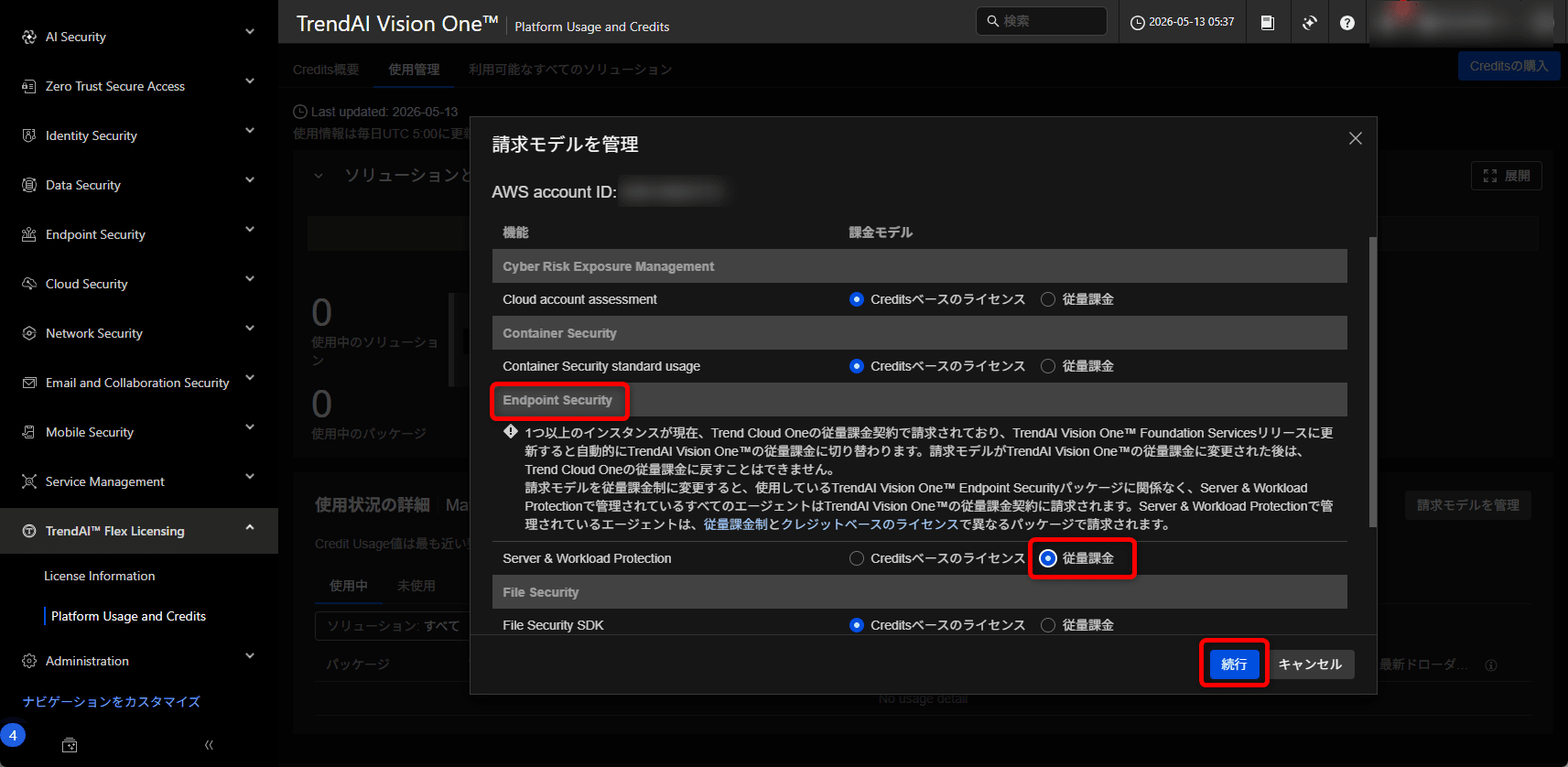Click the Identity Security sidebar icon
The height and width of the screenshot is (767, 1568).
point(29,135)
